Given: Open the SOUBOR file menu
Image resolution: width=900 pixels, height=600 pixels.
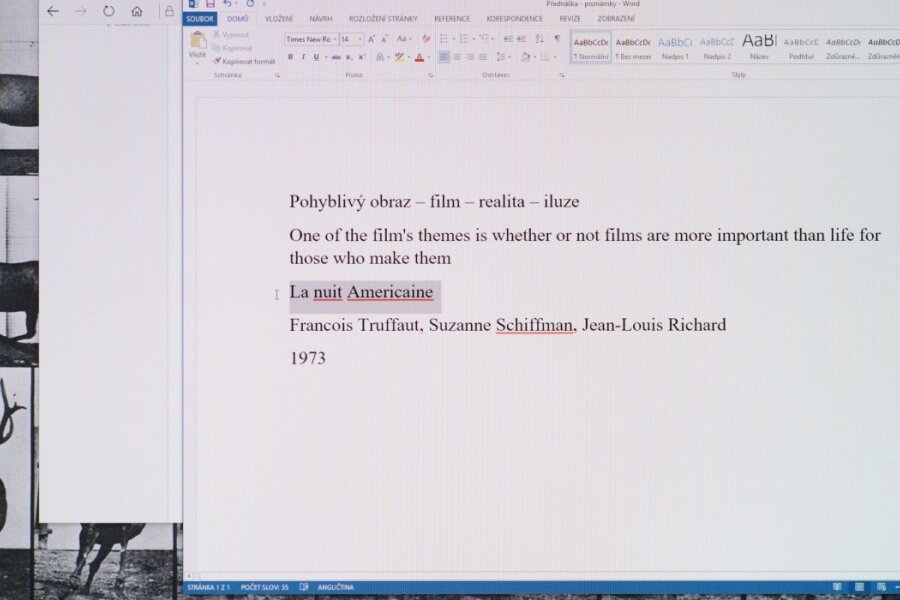Looking at the screenshot, I should [x=200, y=19].
